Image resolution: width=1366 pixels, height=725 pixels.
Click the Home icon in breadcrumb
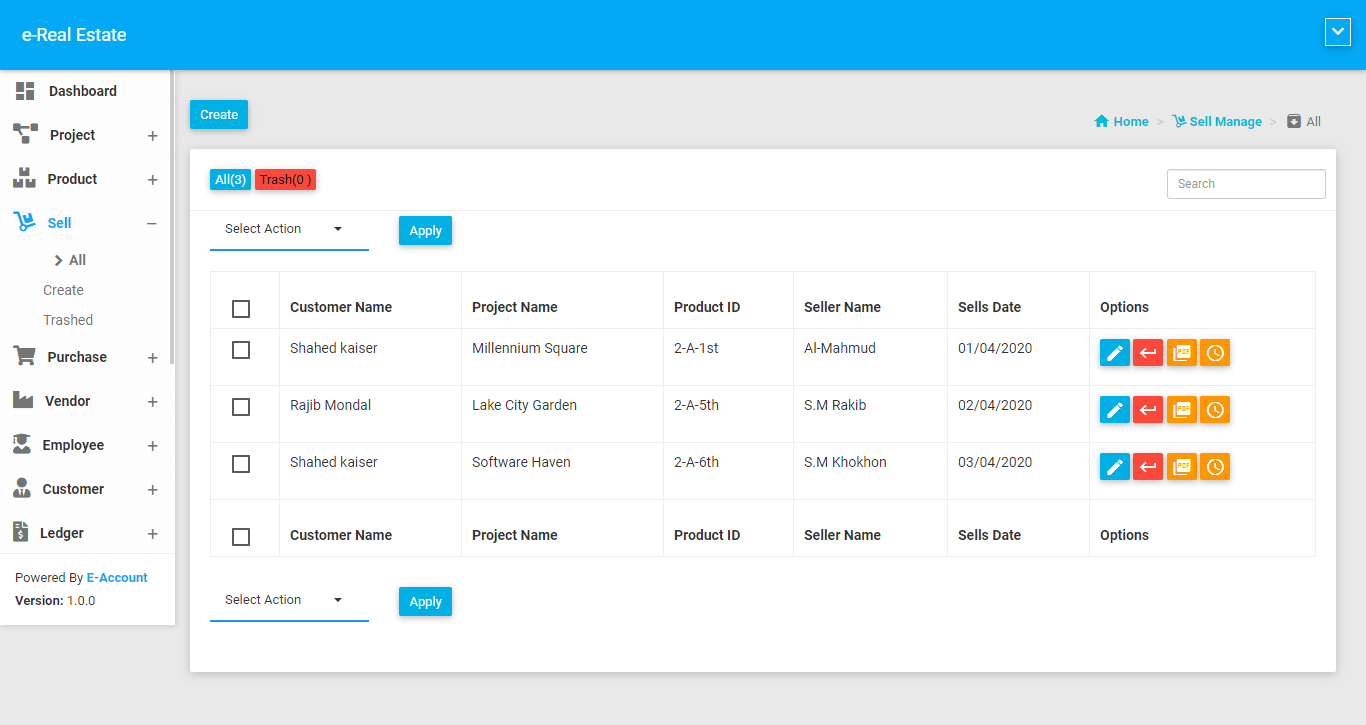tap(1102, 122)
